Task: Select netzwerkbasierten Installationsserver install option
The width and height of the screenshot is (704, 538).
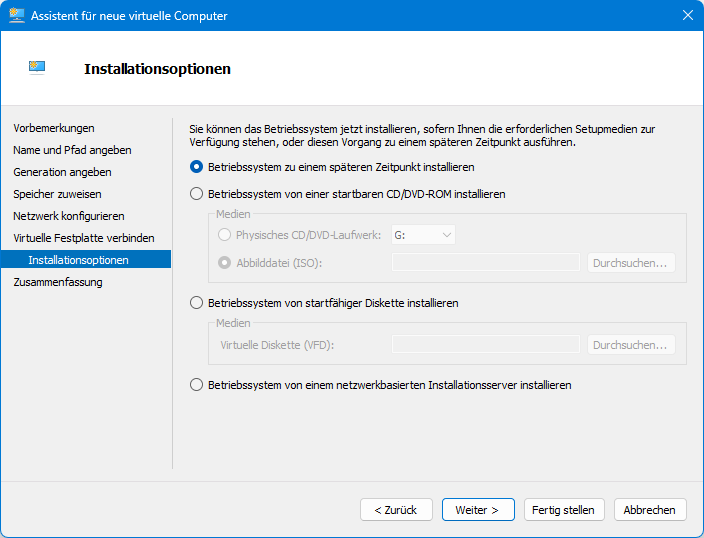Action: coord(197,385)
